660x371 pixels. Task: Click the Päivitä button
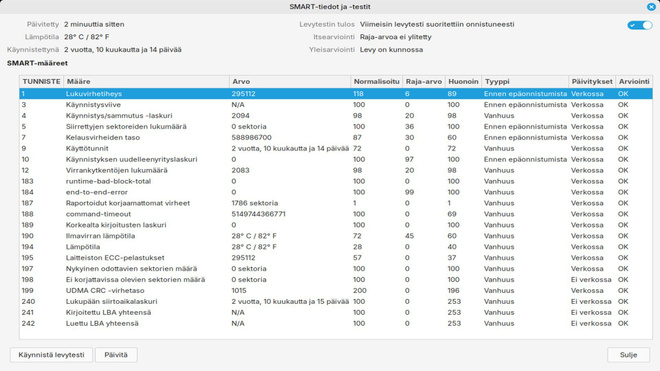(116, 355)
